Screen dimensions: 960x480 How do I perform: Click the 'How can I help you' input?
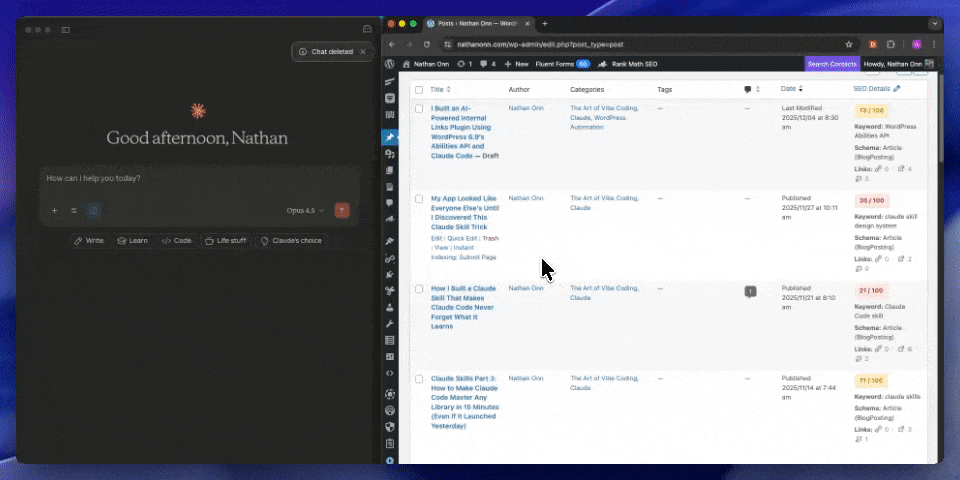[x=190, y=179]
